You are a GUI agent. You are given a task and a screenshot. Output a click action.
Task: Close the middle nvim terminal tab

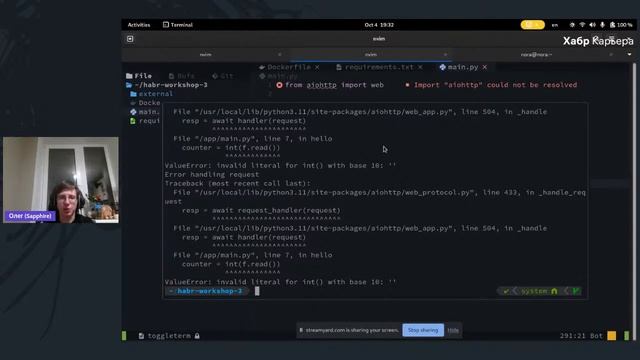click(x=445, y=54)
